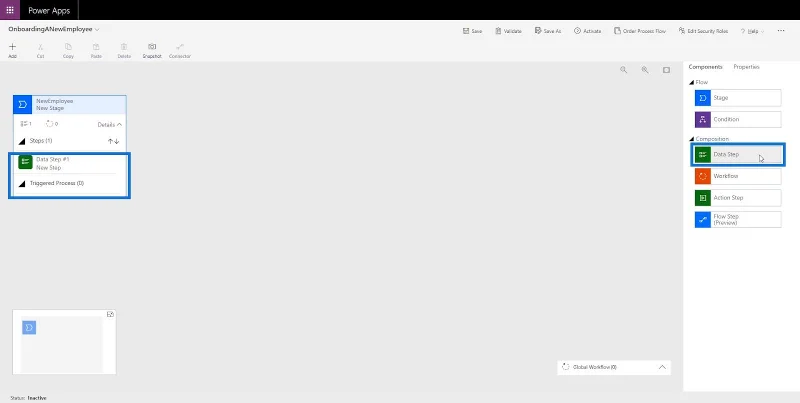Collapse the Triggered Process (0) section
Viewport: 800px width, 403px height.
tap(22, 184)
